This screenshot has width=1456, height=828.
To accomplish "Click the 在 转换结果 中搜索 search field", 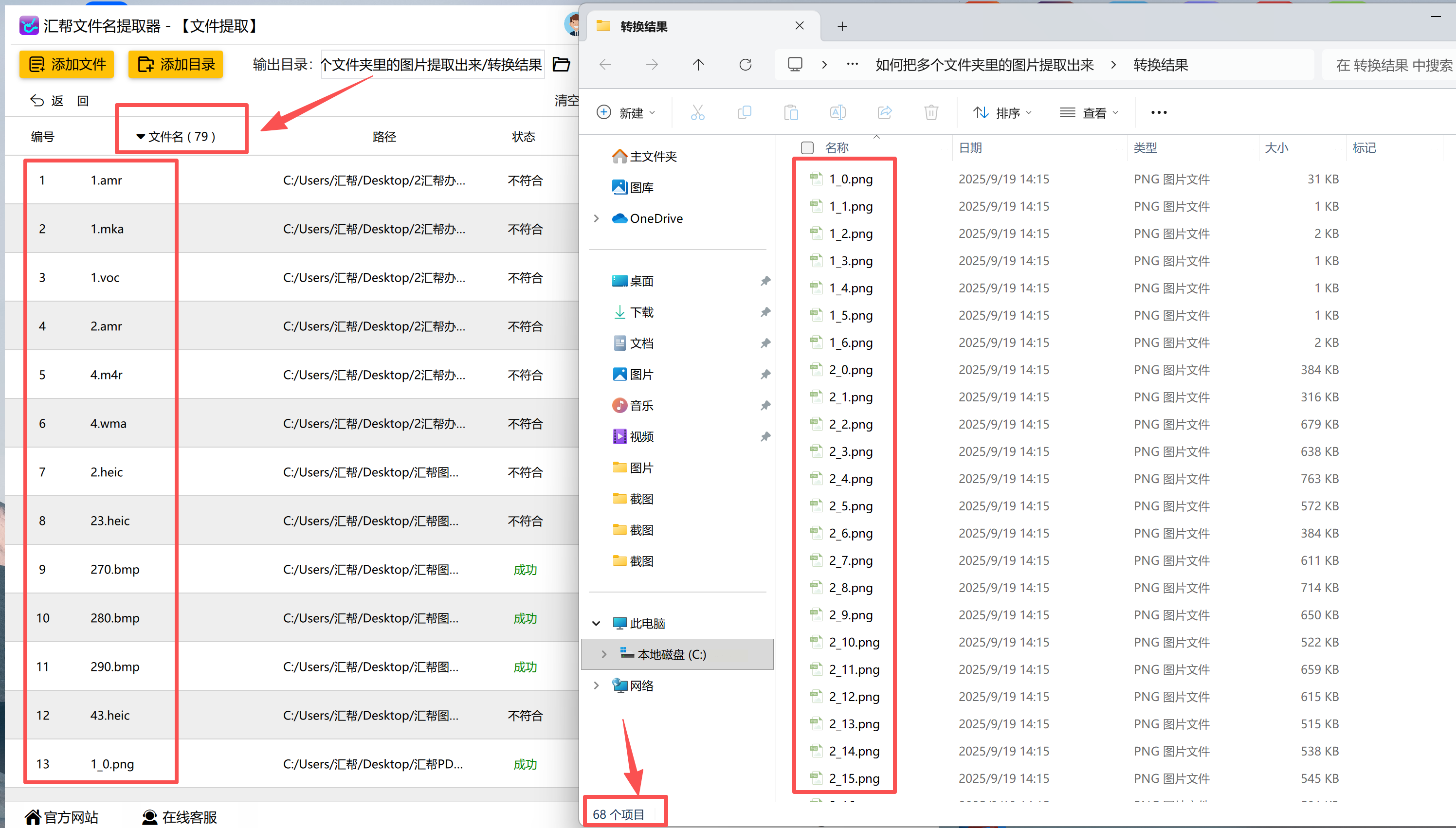I will coord(1393,65).
